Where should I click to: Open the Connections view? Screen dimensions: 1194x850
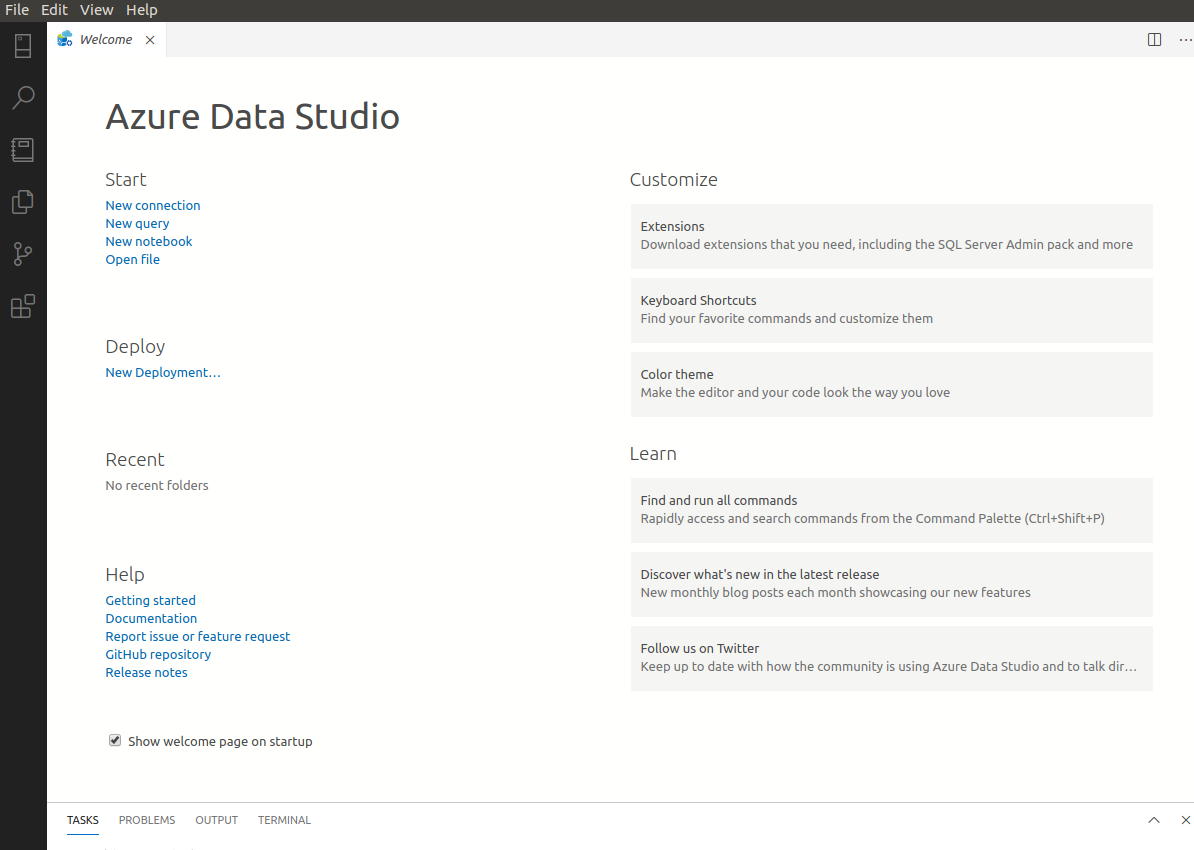22,45
